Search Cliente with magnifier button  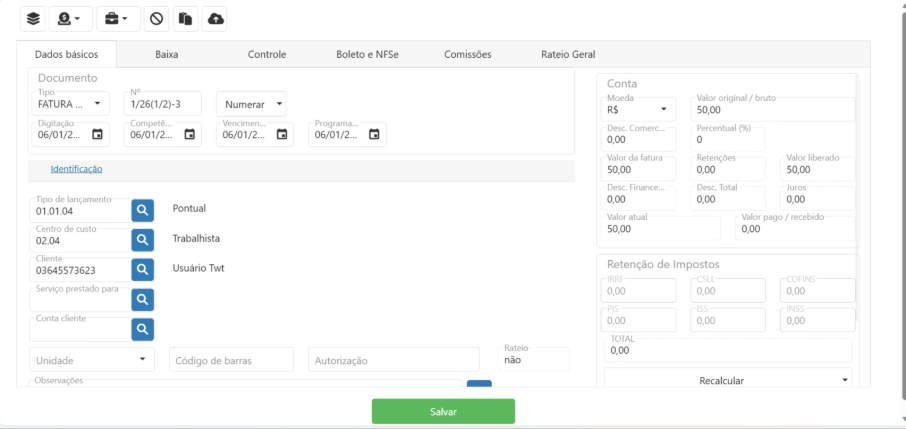coord(142,269)
